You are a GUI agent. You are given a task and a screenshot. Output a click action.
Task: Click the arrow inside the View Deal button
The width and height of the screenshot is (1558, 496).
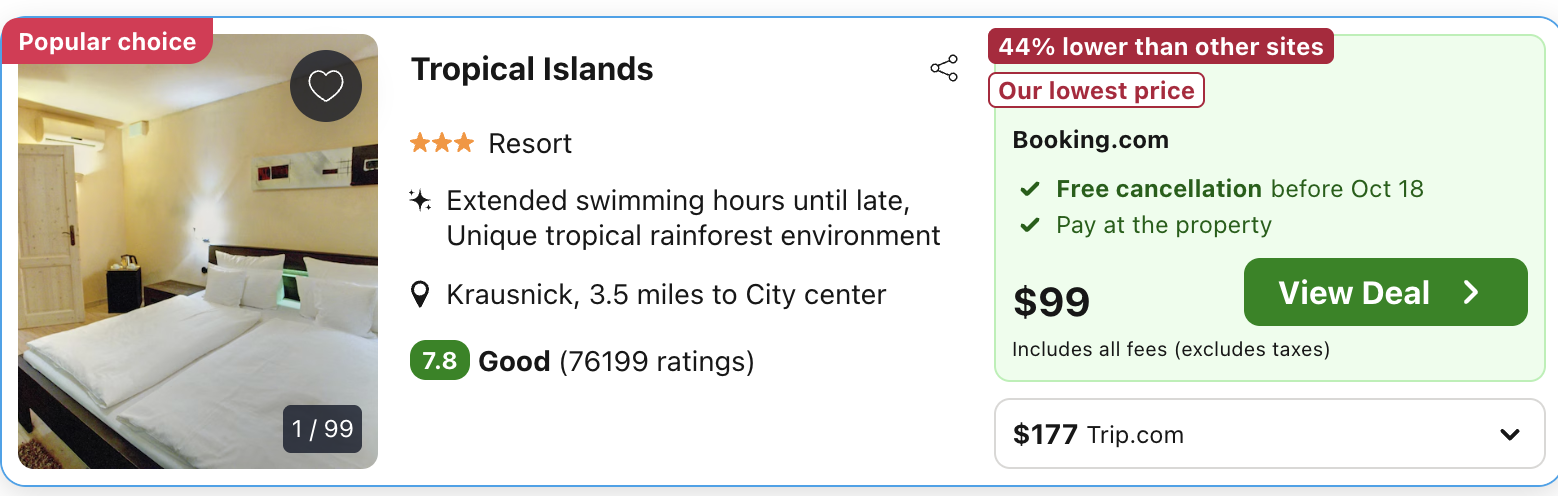1471,292
